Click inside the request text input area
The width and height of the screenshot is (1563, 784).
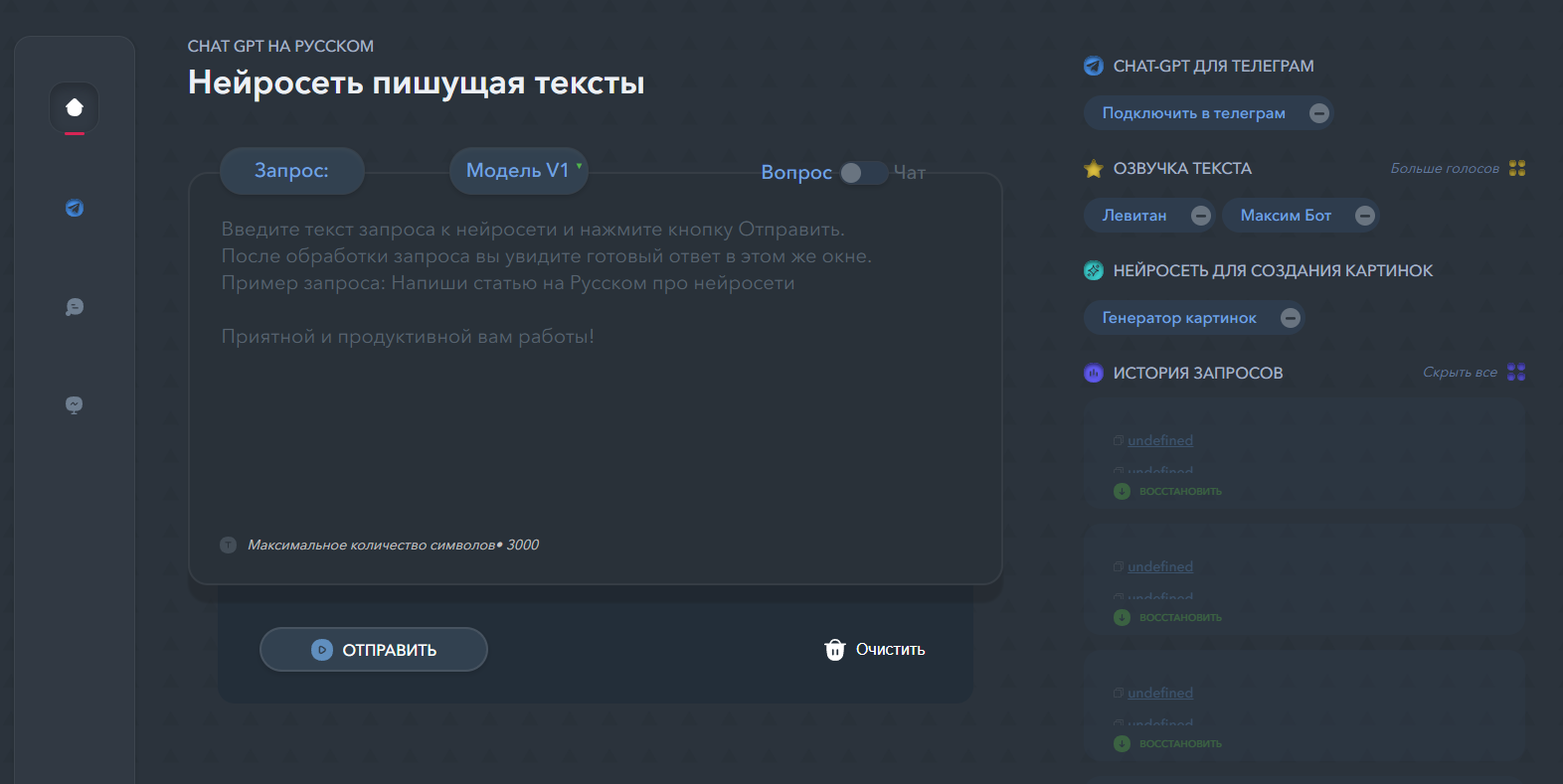595,397
